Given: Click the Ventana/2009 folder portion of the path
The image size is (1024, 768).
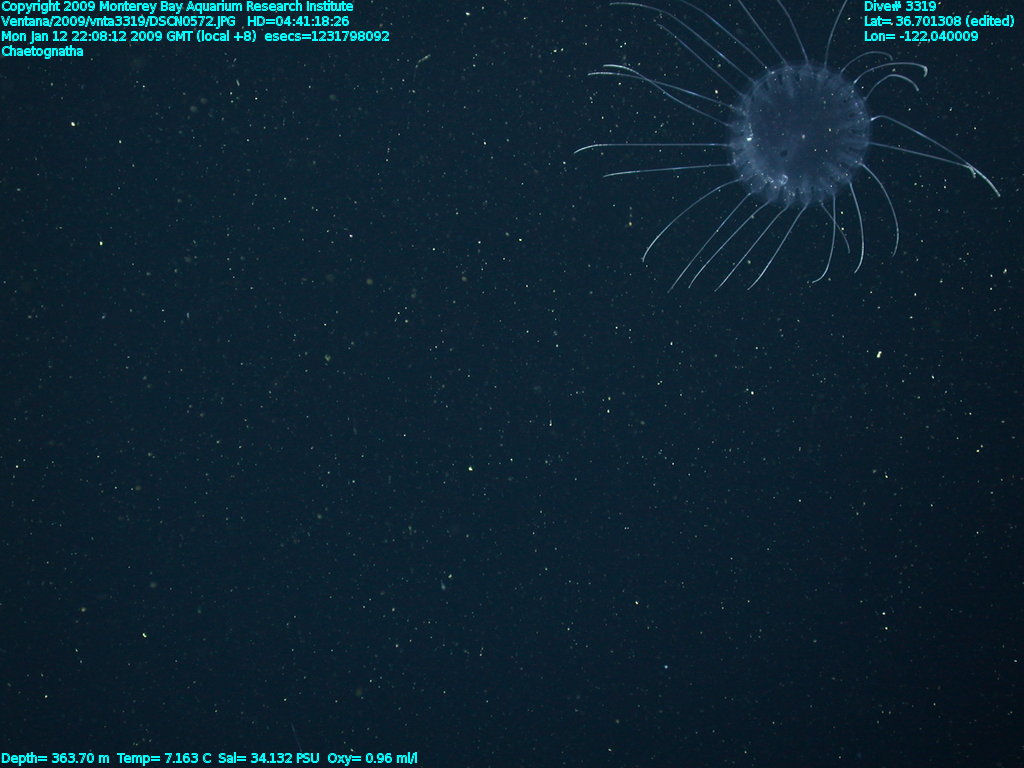Looking at the screenshot, I should coord(40,21).
